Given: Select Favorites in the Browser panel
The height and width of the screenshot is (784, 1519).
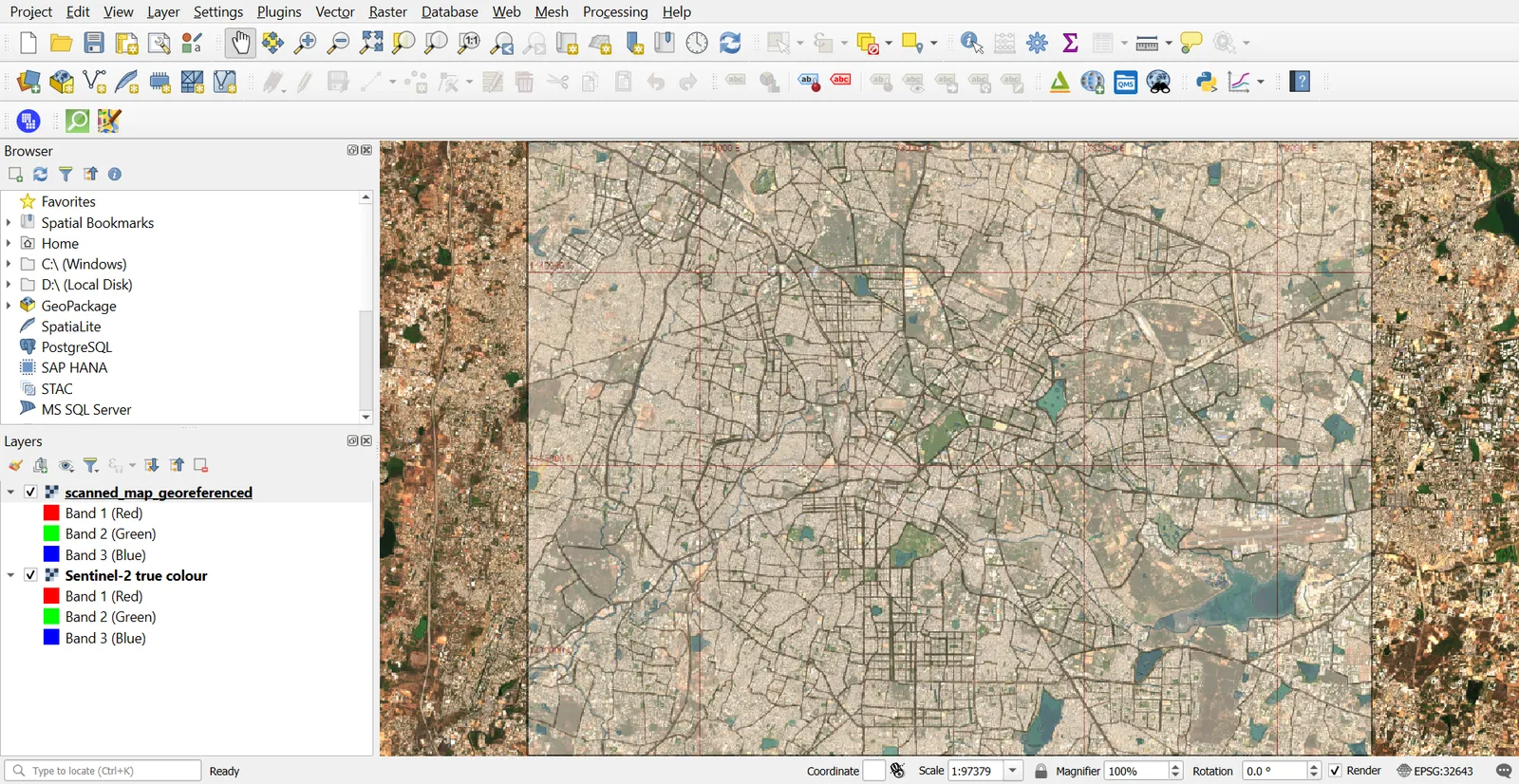Looking at the screenshot, I should (68, 201).
